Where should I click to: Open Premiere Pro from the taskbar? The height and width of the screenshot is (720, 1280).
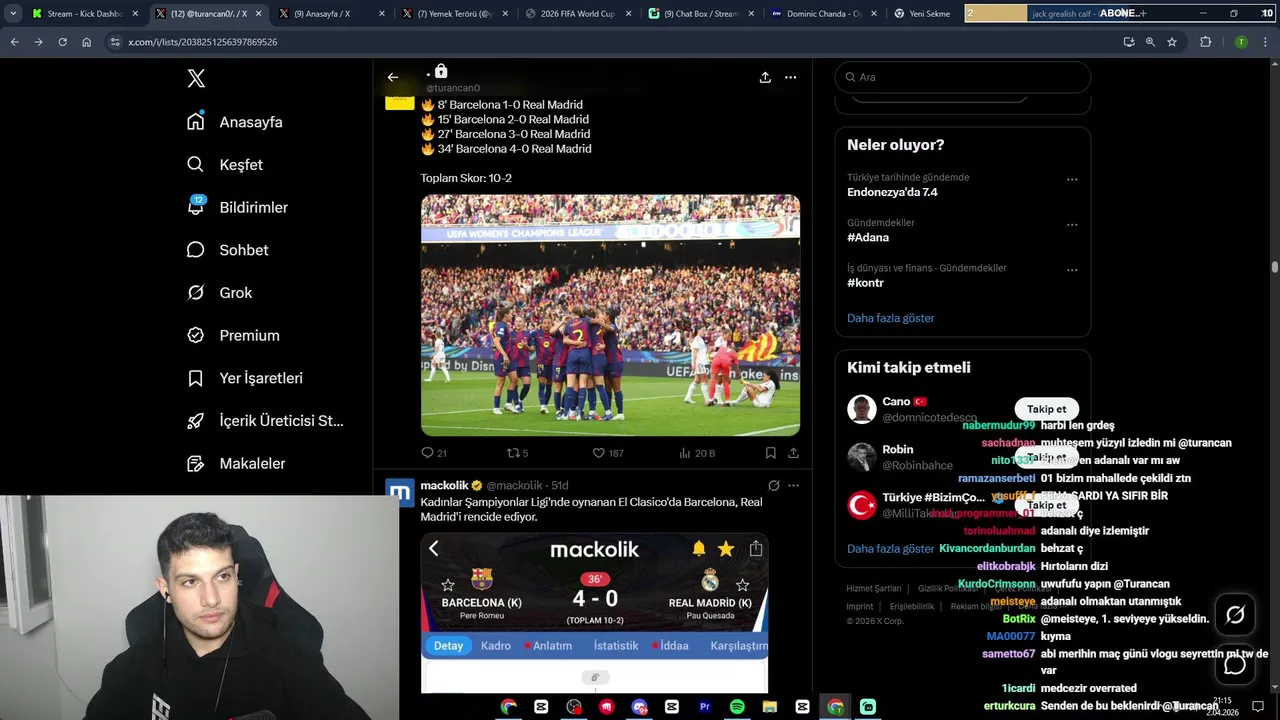pos(704,706)
